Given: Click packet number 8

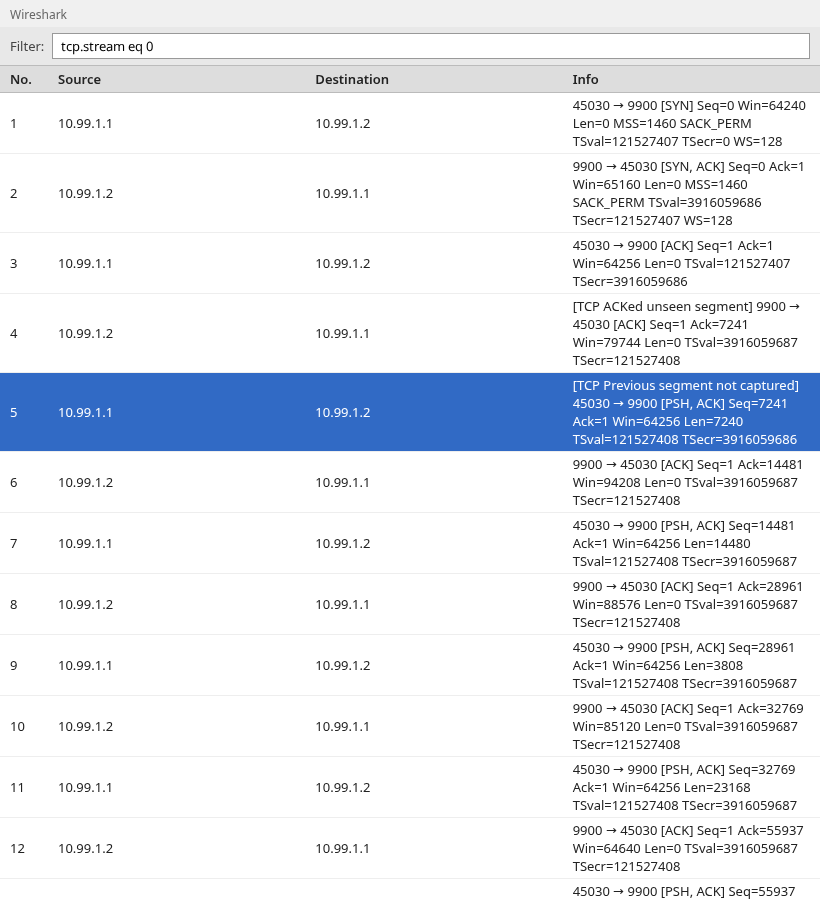Looking at the screenshot, I should (13, 604).
